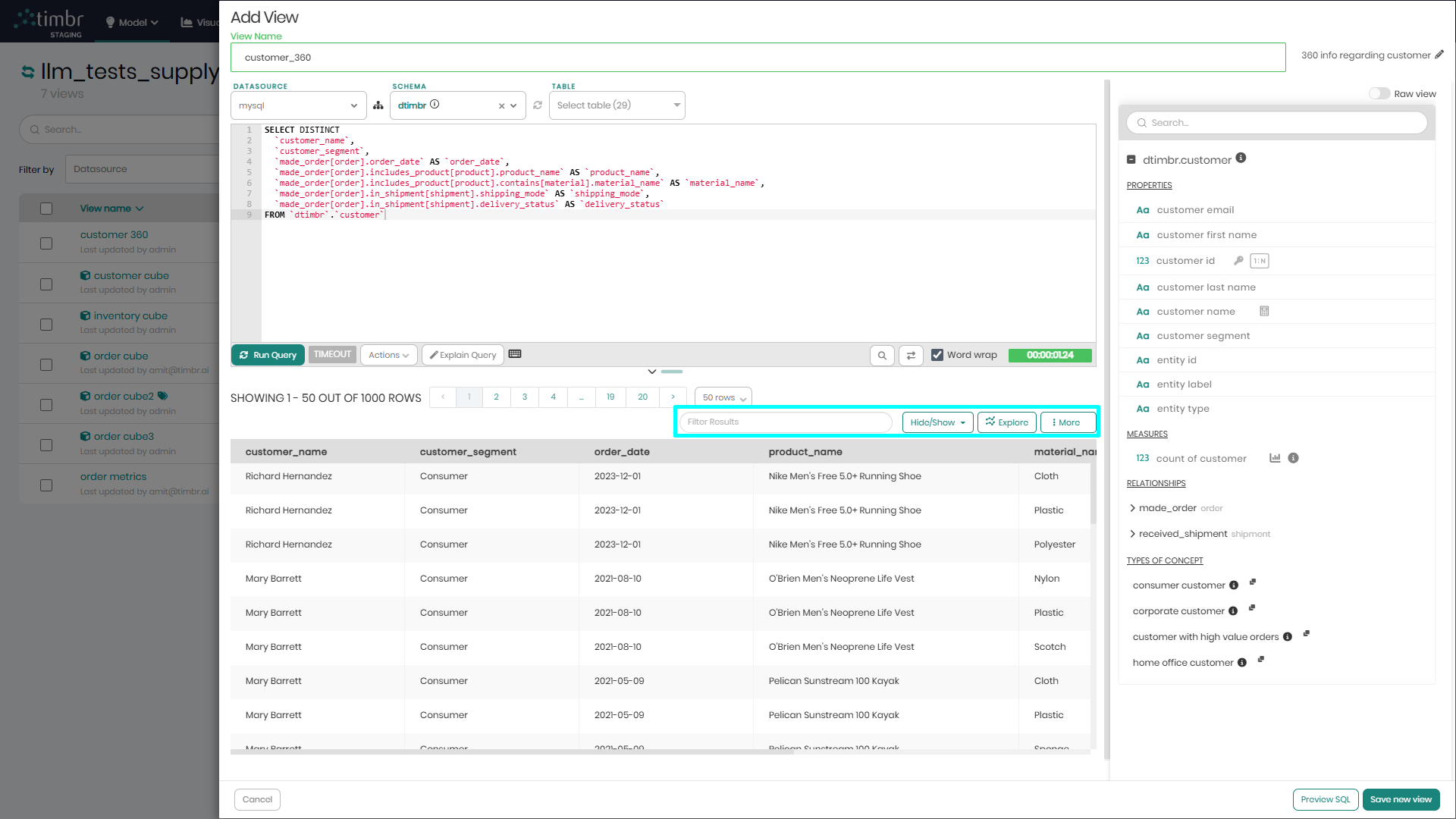
Task: Click the Filter Results input field
Action: (x=786, y=422)
